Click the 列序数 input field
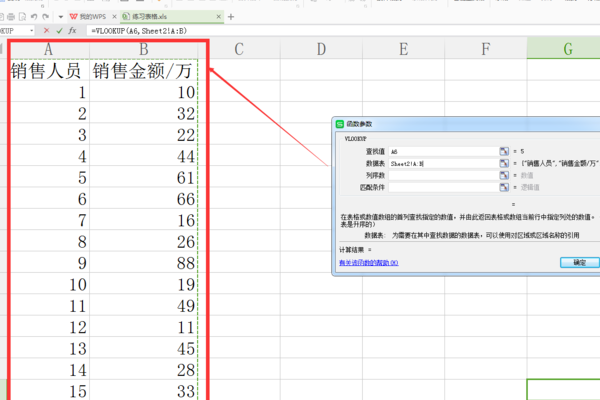This screenshot has height=400, width=600. click(x=441, y=175)
